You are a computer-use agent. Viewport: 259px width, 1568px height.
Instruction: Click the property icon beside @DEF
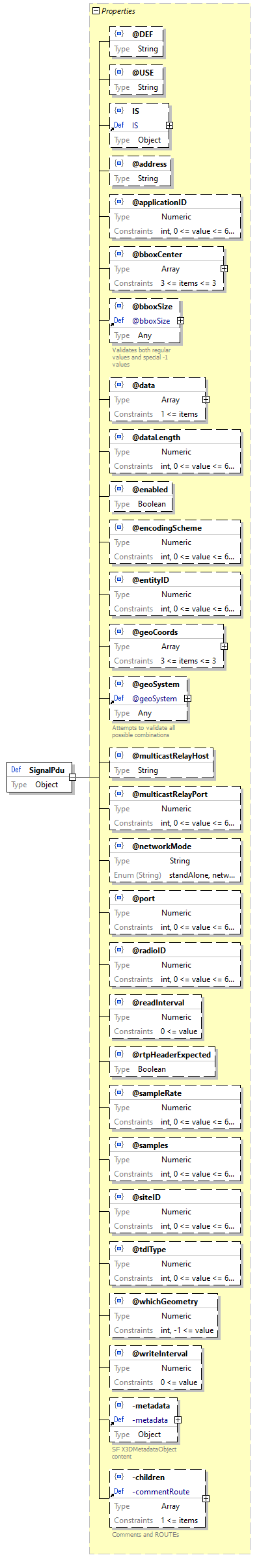point(119,33)
